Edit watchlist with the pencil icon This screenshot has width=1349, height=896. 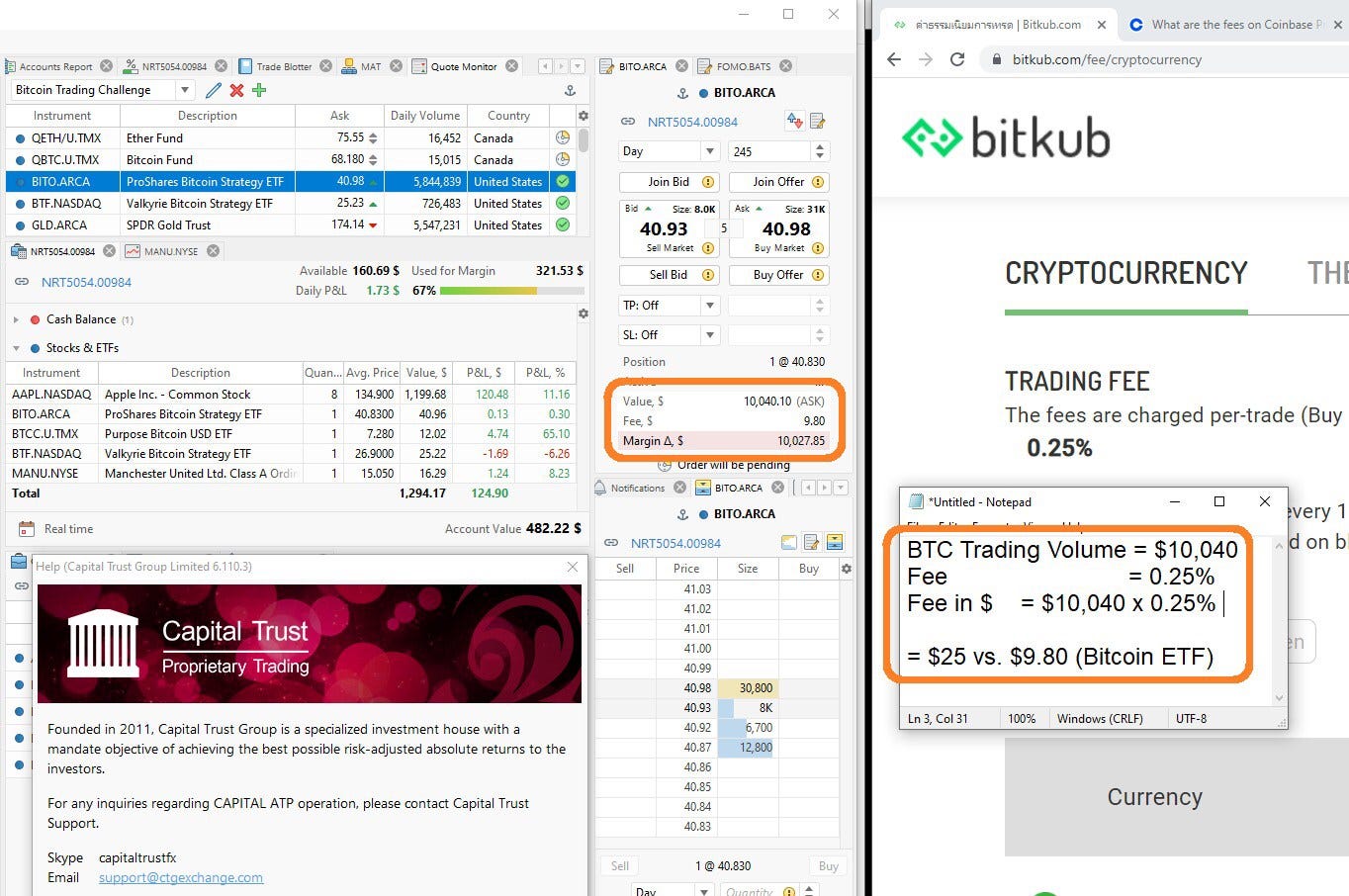(213, 90)
